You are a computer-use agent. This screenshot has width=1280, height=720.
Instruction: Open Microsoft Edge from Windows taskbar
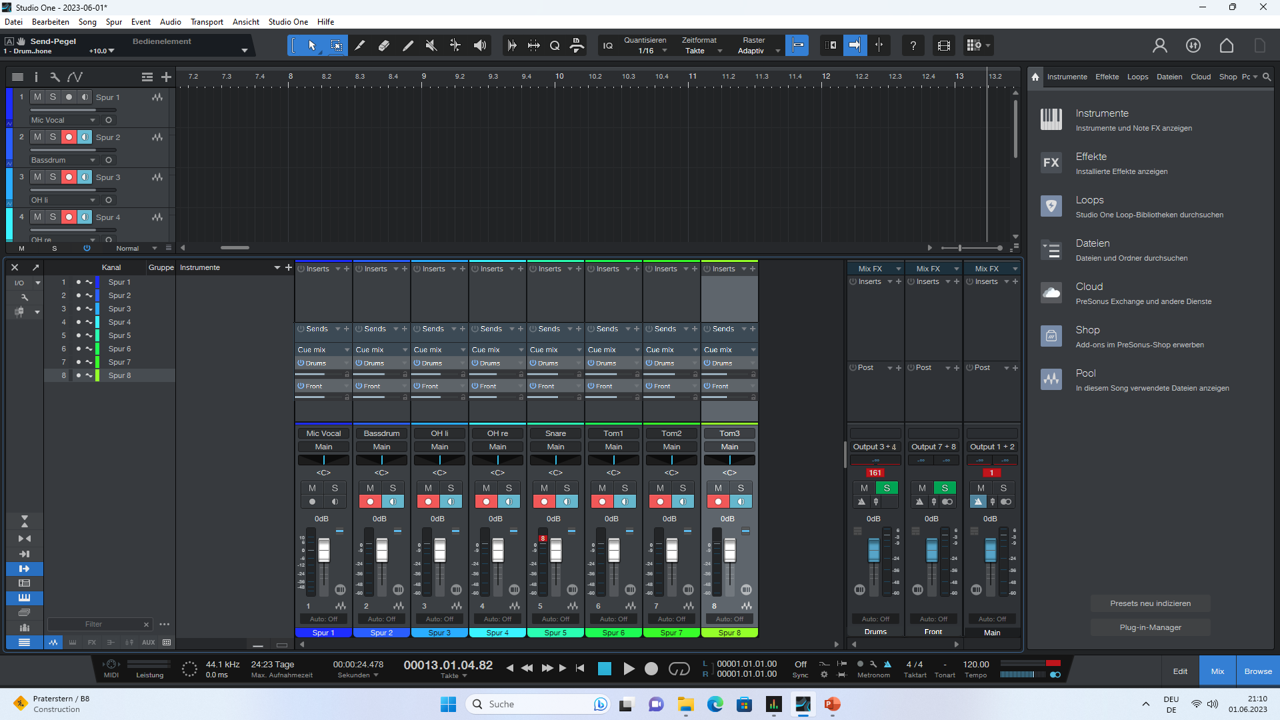715,704
